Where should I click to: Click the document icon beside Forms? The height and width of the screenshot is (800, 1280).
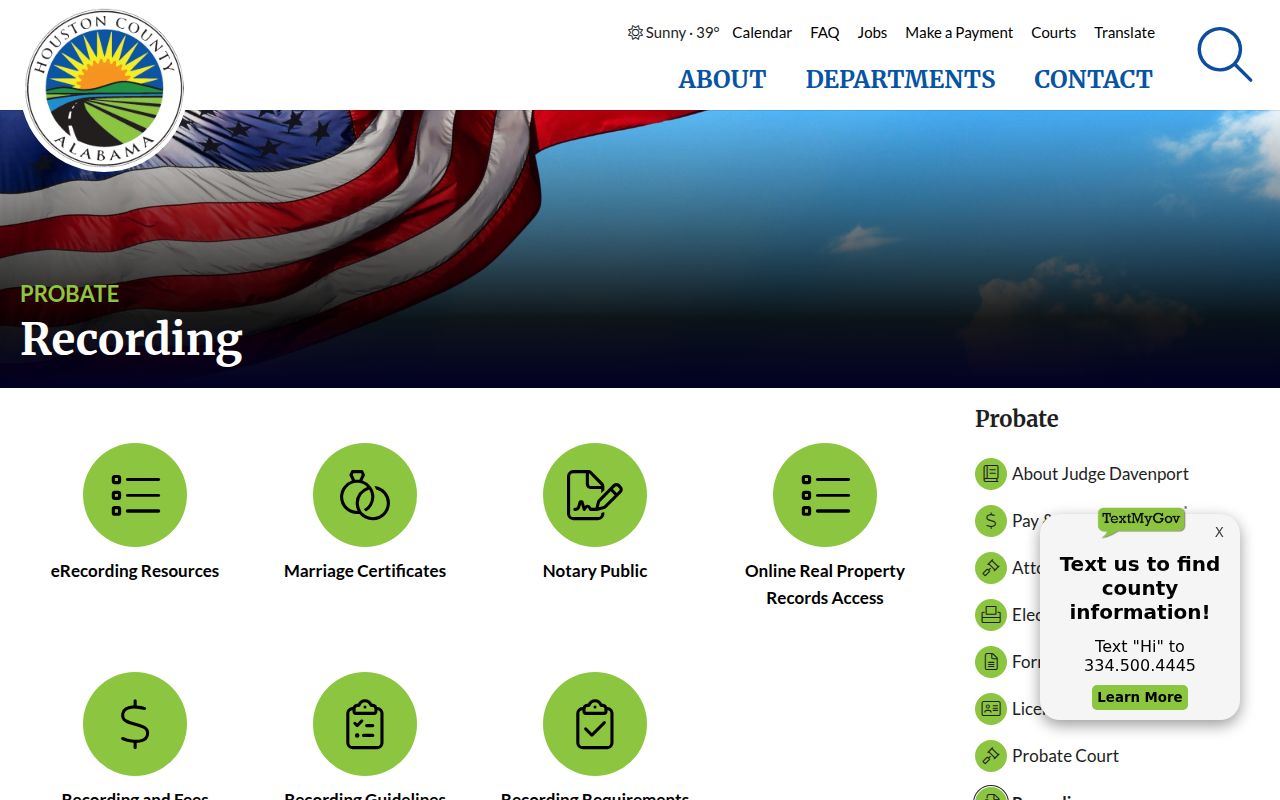tap(991, 662)
